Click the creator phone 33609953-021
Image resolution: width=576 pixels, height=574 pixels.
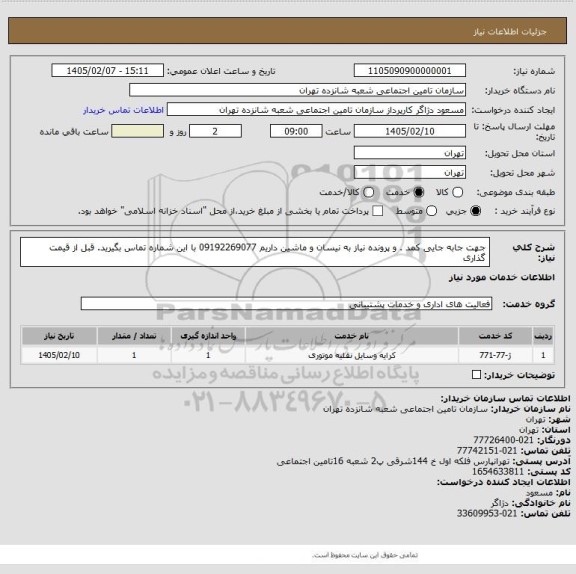(487, 513)
